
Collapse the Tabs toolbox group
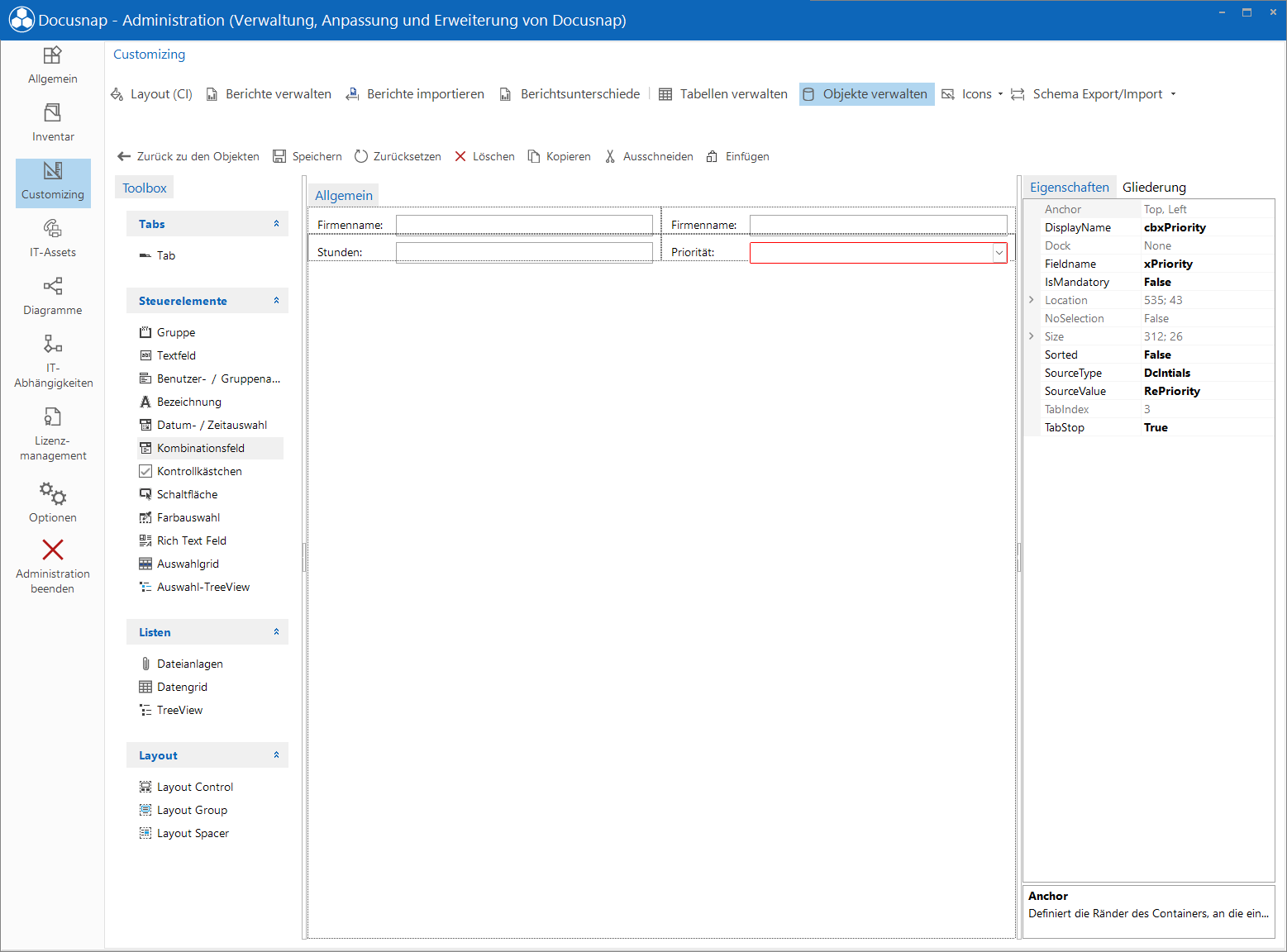[276, 224]
